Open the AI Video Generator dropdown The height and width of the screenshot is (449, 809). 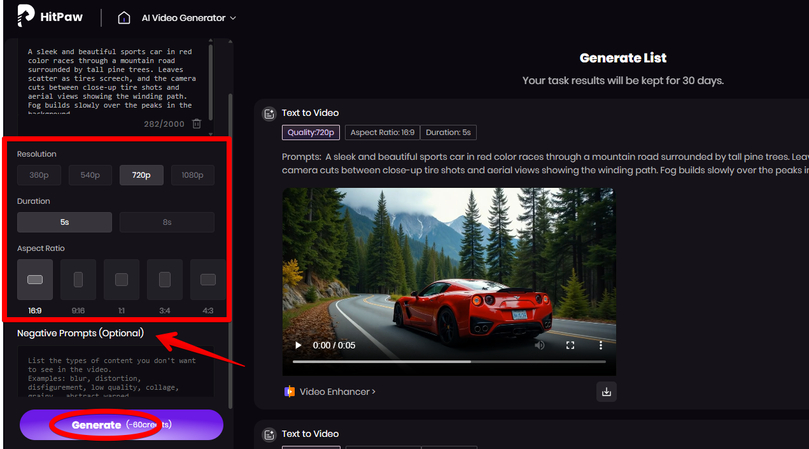(x=189, y=18)
